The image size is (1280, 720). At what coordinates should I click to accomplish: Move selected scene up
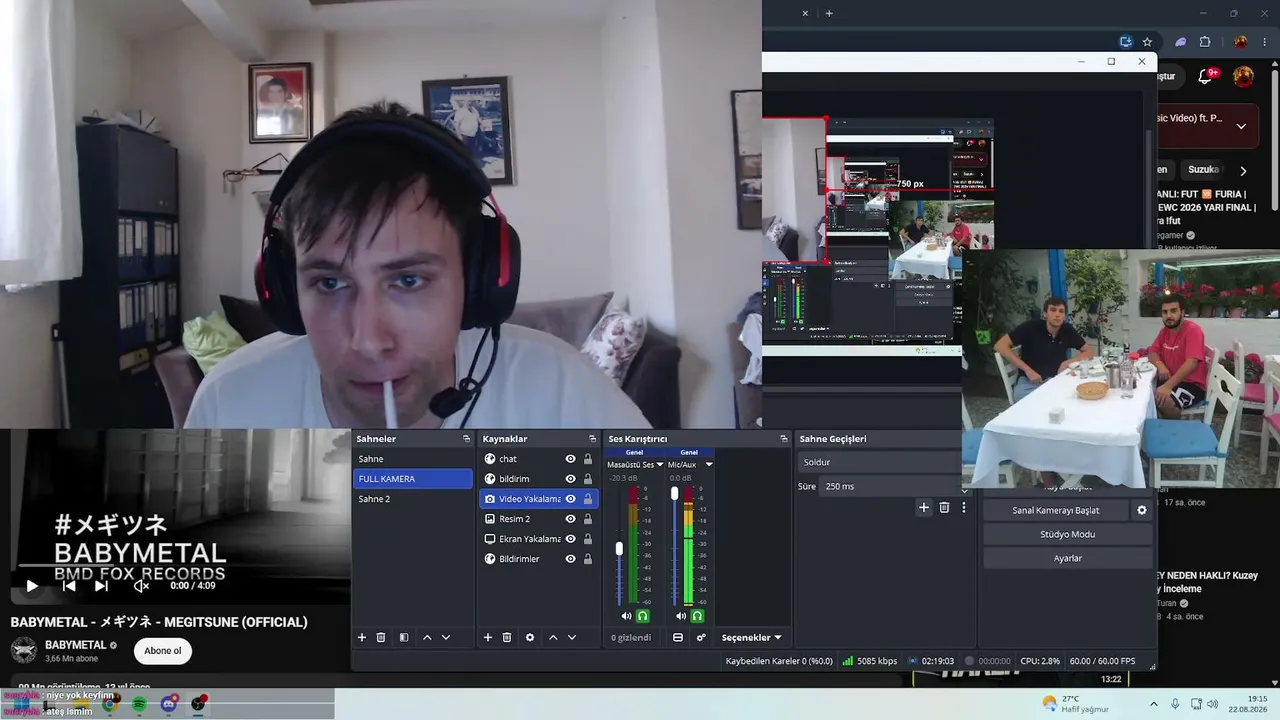(427, 637)
